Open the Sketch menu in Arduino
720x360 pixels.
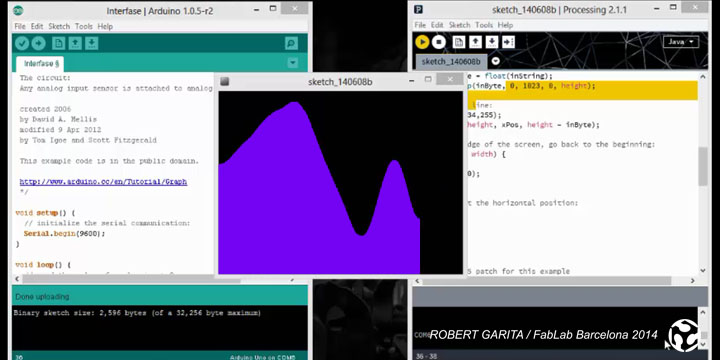[x=59, y=27]
